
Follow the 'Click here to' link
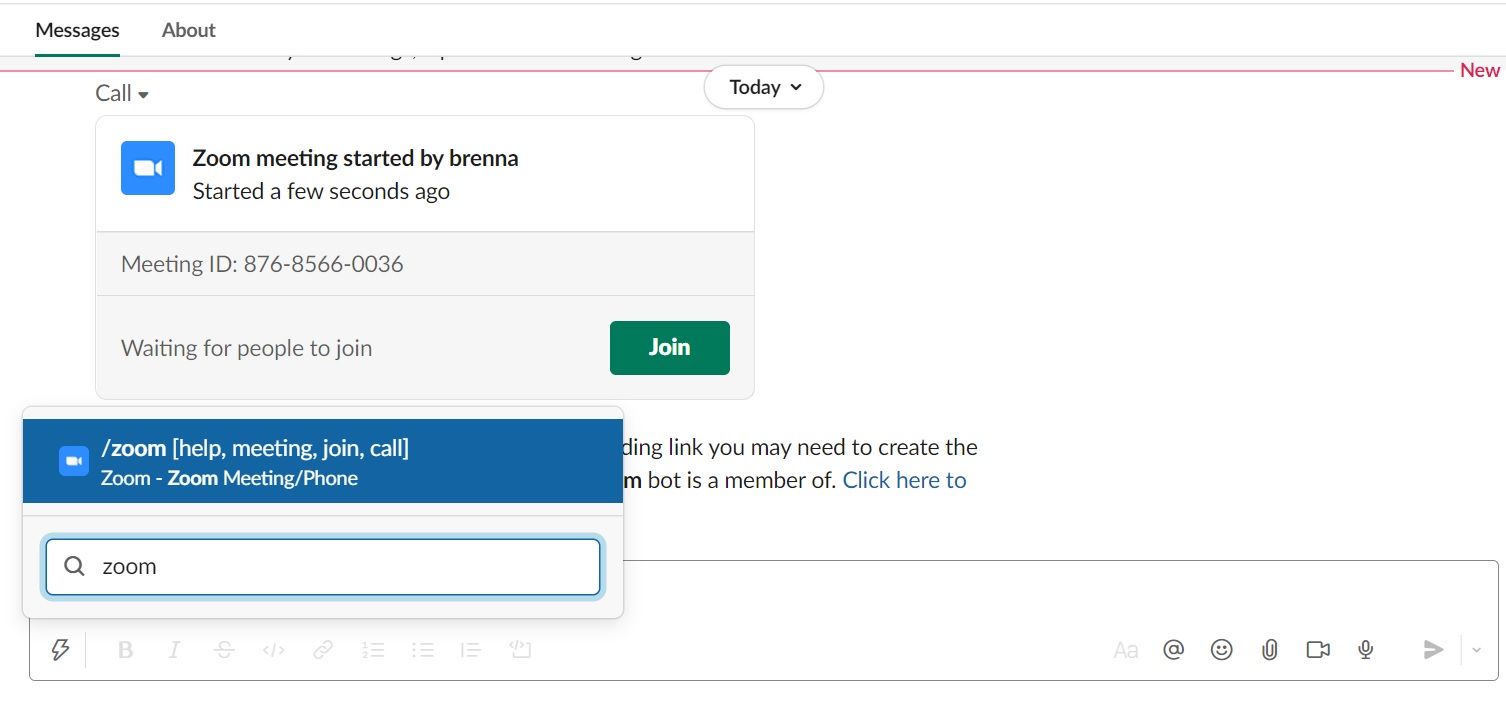(903, 480)
